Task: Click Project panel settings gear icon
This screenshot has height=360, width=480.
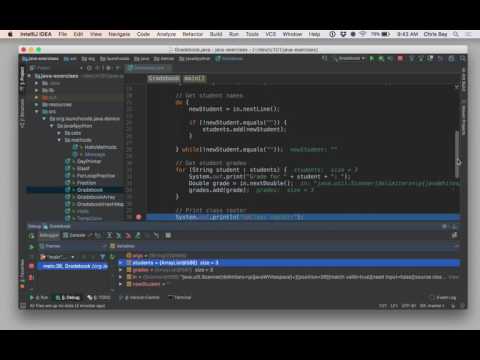Action: click(109, 68)
